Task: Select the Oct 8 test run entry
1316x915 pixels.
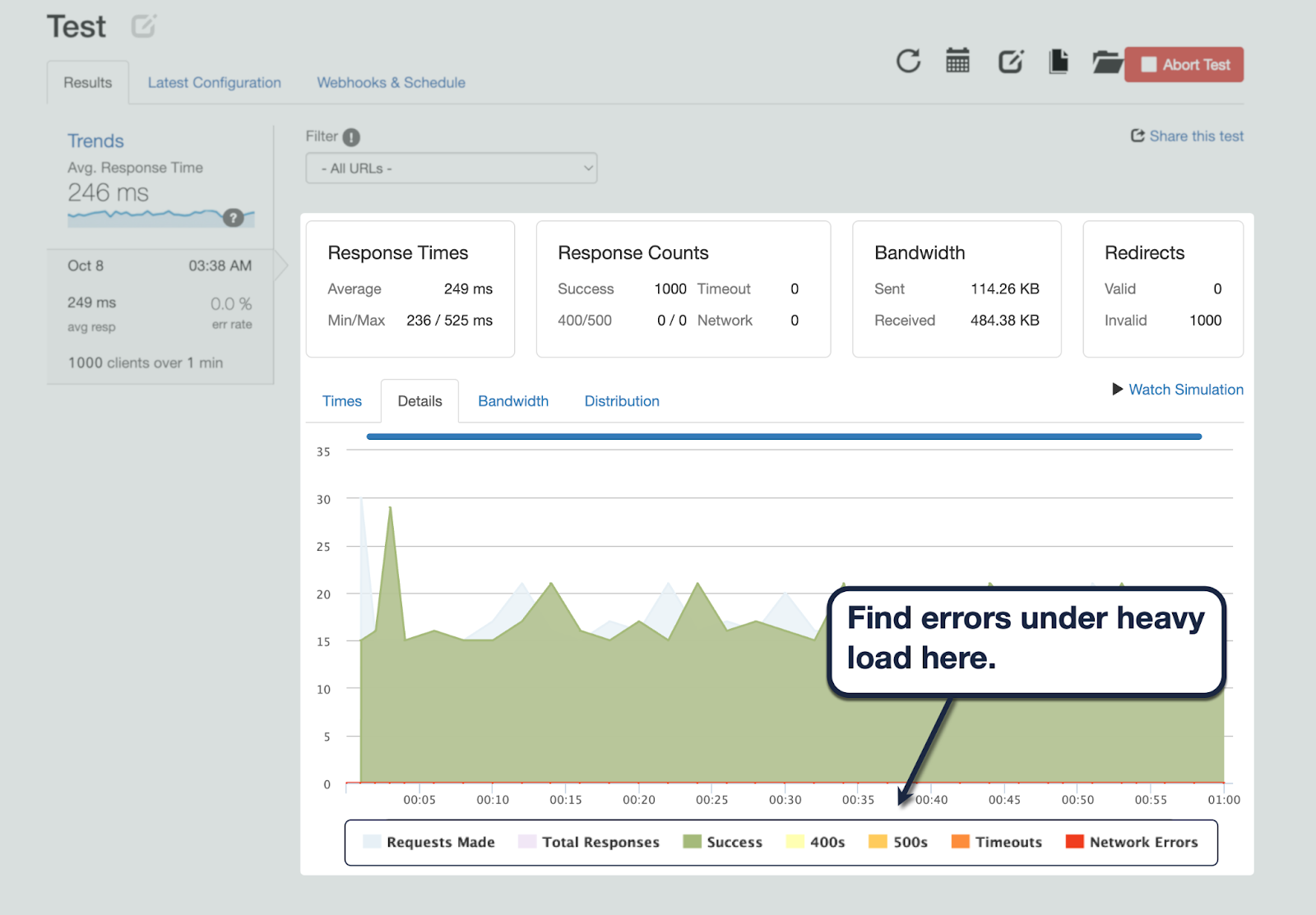Action: pyautogui.click(x=160, y=317)
